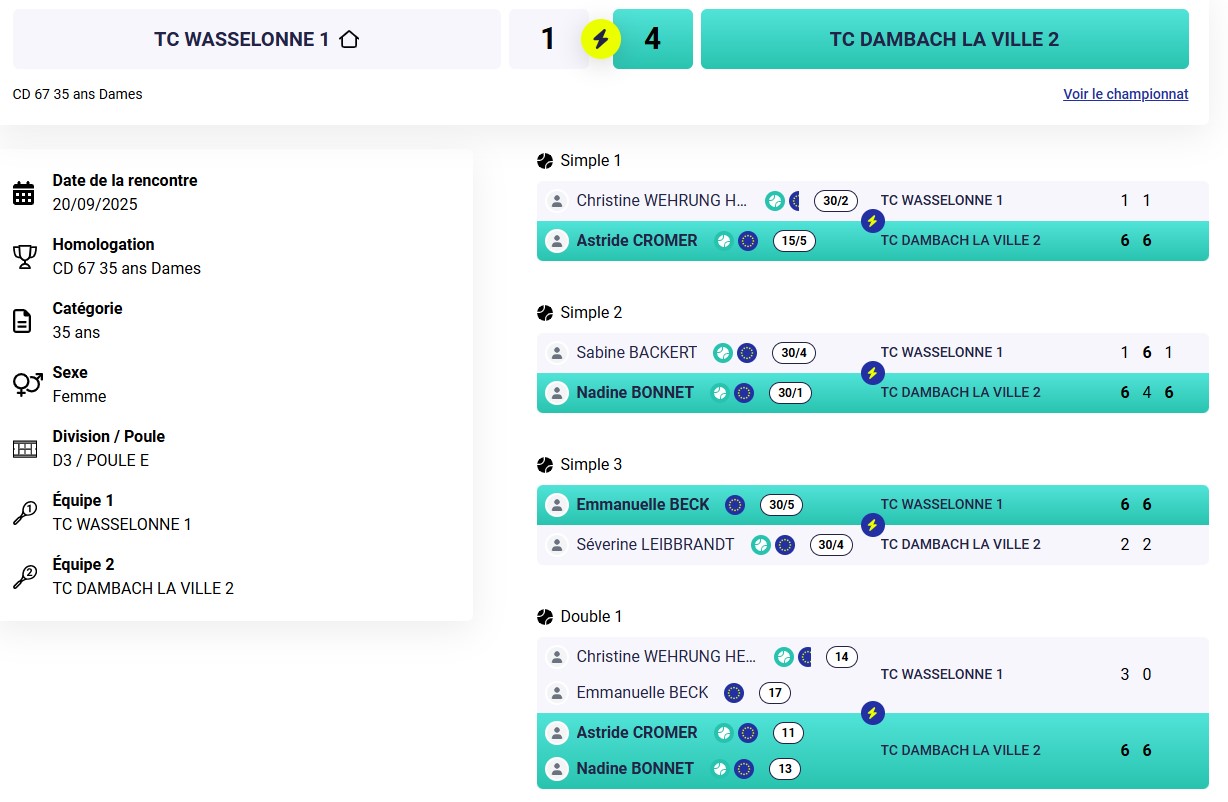The height and width of the screenshot is (802, 1228).
Task: Click the calendar icon by Date de la rencontre
Action: click(24, 193)
